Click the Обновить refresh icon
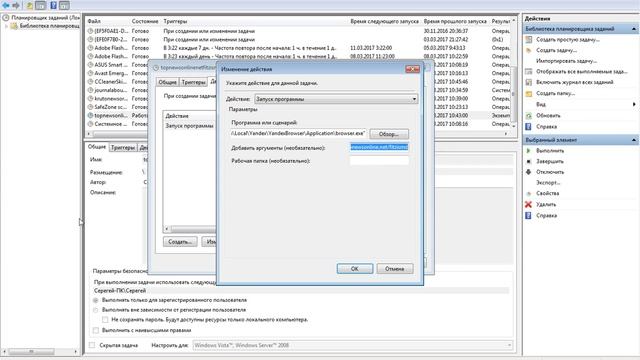640x360 pixels. 529,116
